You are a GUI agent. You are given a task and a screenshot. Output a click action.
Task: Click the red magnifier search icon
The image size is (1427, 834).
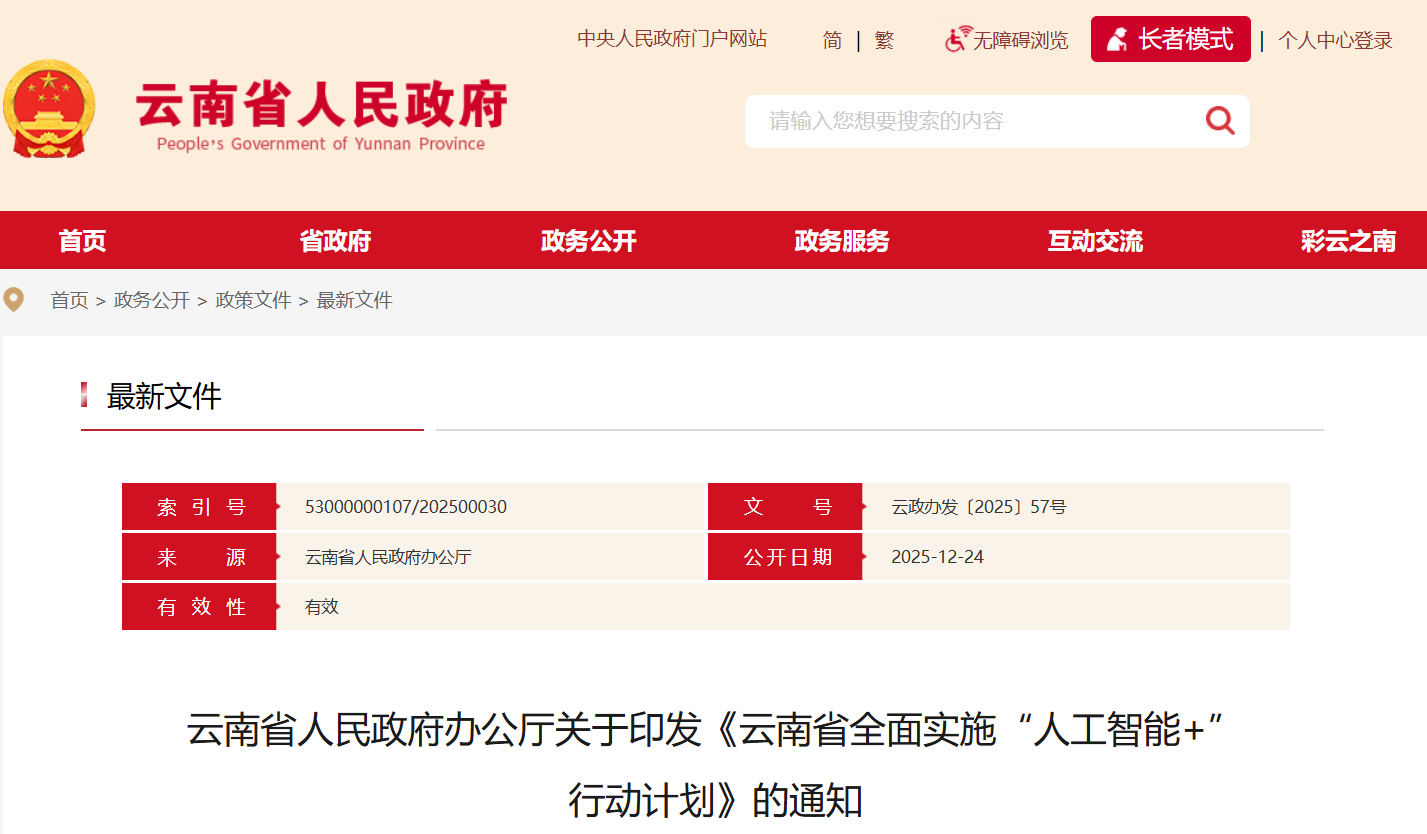[x=1220, y=121]
